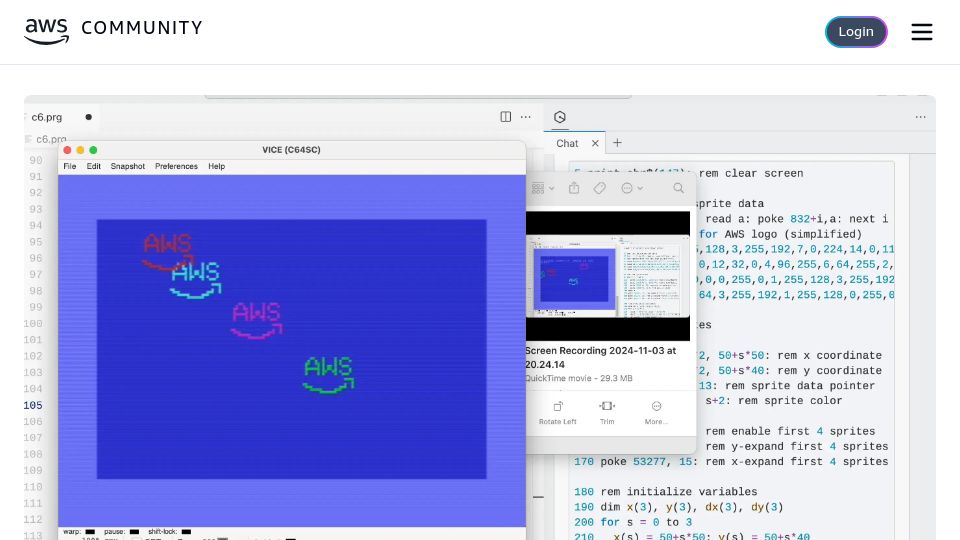Open Edit menu in VICE window
The width and height of the screenshot is (960, 540).
tap(94, 166)
